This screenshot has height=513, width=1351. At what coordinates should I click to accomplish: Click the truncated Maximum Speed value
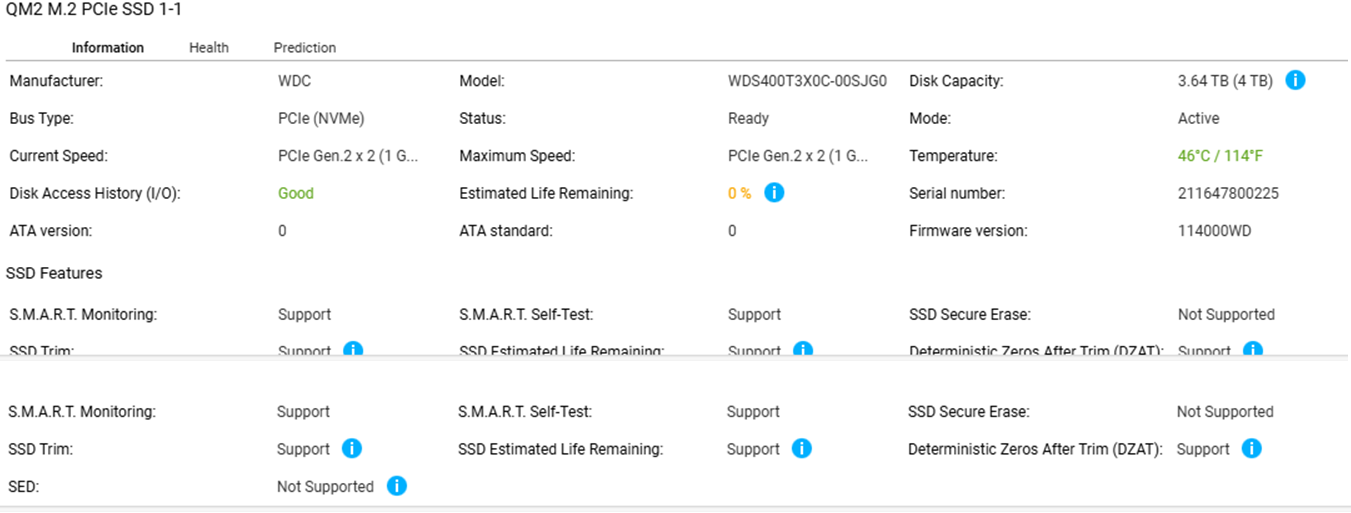point(798,157)
